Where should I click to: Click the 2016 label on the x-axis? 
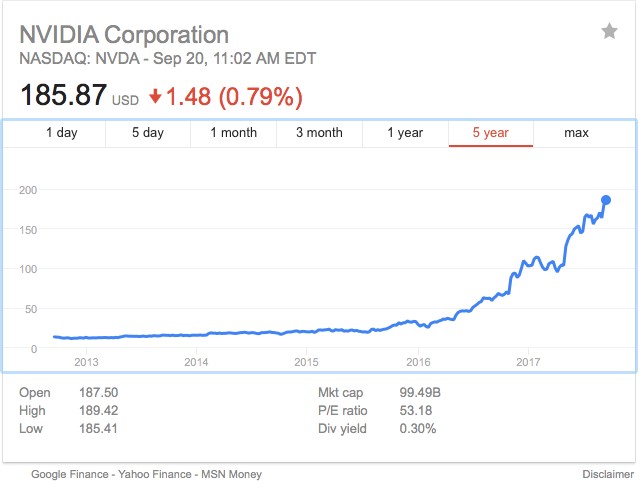(417, 361)
